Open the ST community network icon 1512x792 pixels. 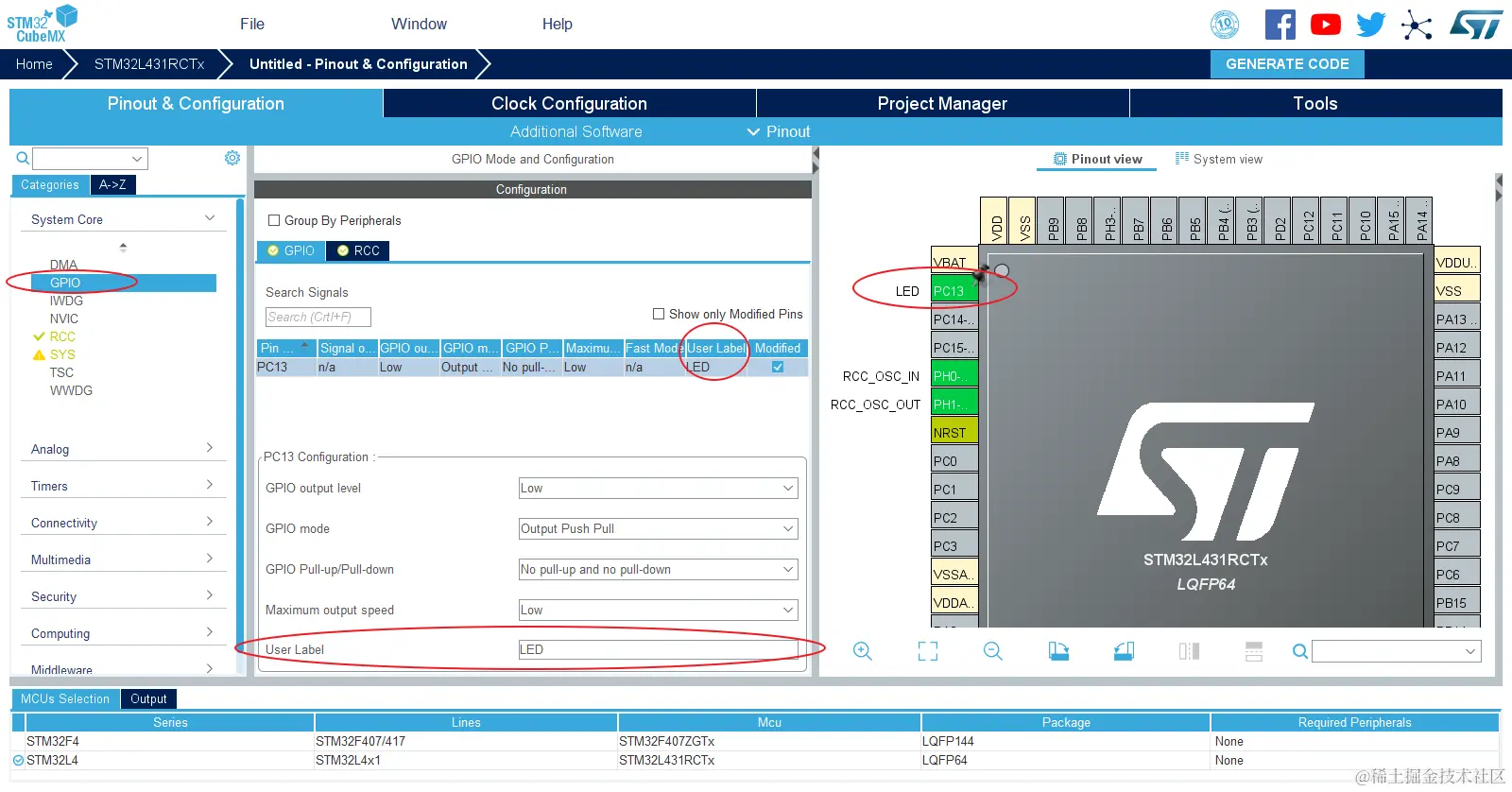(x=1416, y=25)
